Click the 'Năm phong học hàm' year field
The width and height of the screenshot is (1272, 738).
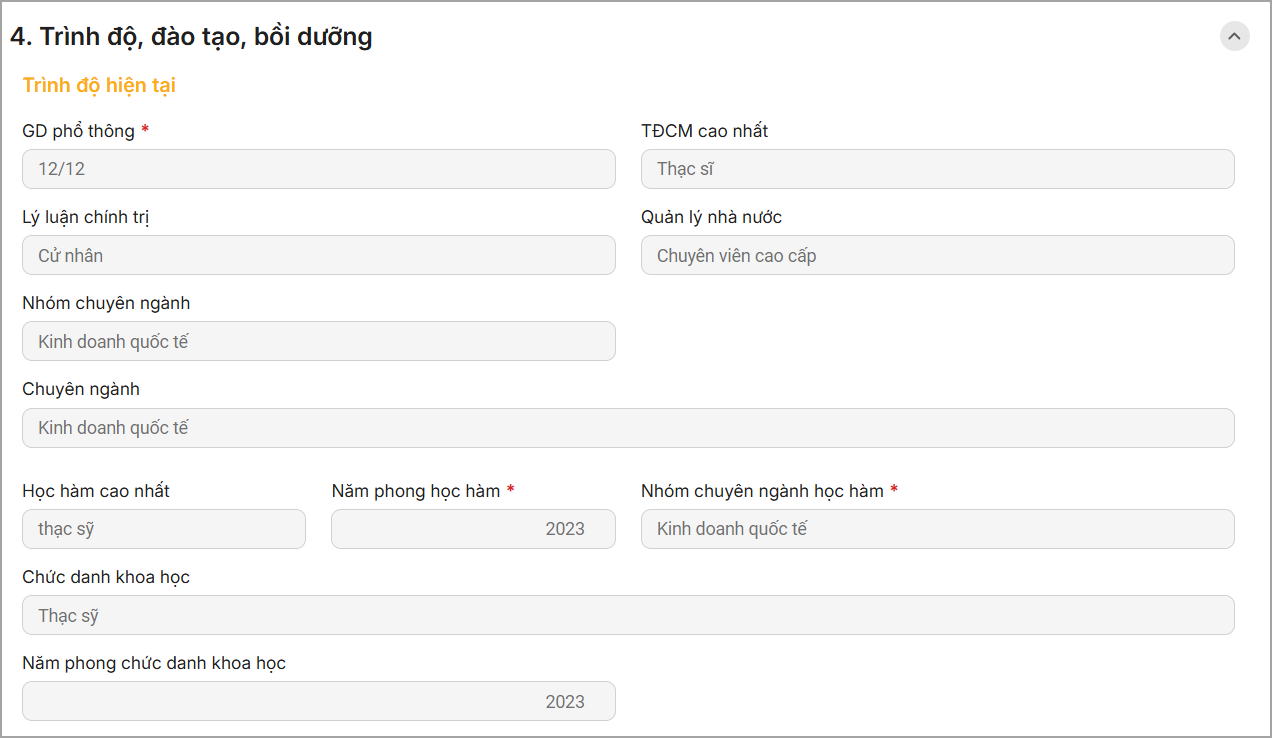pyautogui.click(x=473, y=529)
